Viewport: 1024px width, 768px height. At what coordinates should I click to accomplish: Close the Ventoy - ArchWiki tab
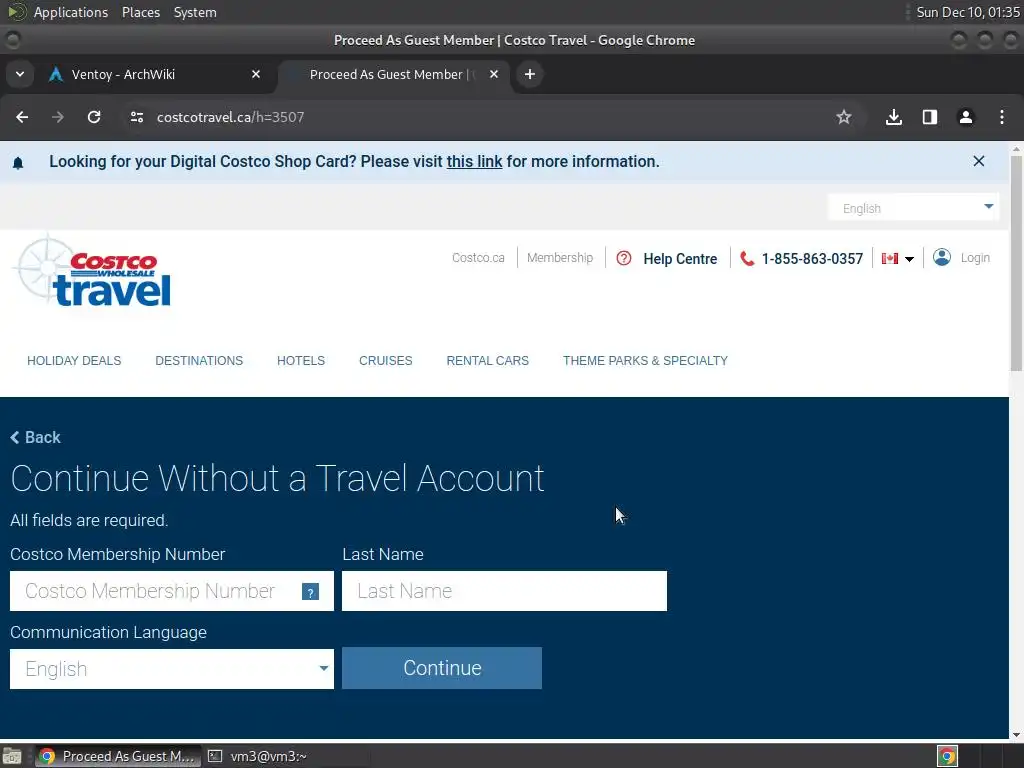tap(256, 74)
